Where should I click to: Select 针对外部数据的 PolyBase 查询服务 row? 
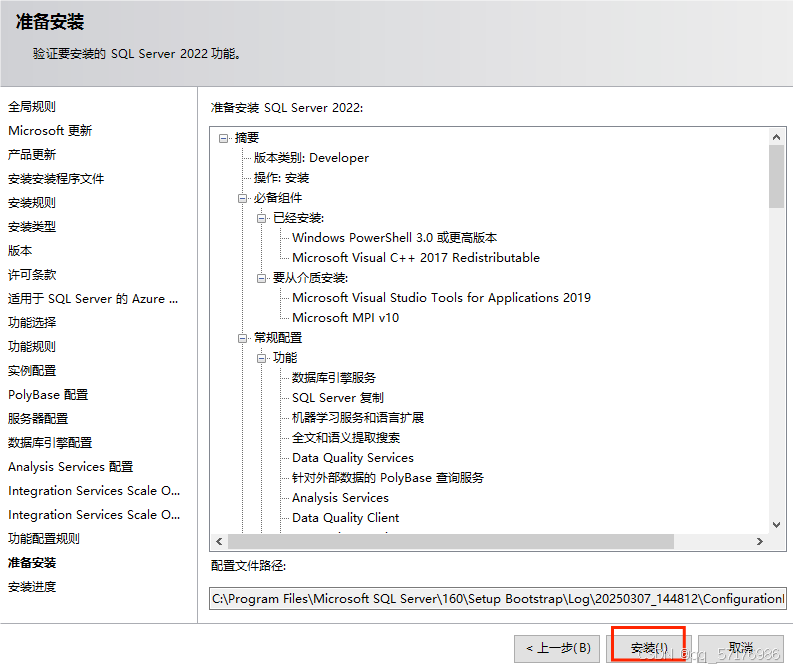tap(388, 478)
